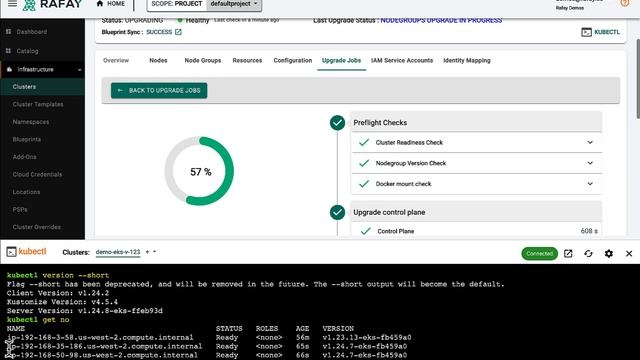This screenshot has width=640, height=360.
Task: Click NODEGROUPS UPGRADE IN PROGRESS status link
Action: [x=441, y=20]
